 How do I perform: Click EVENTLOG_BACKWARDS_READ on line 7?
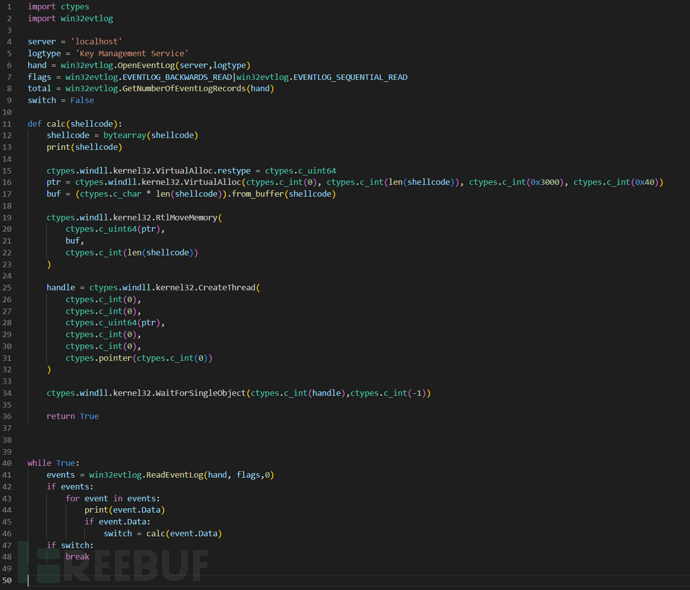pos(177,77)
